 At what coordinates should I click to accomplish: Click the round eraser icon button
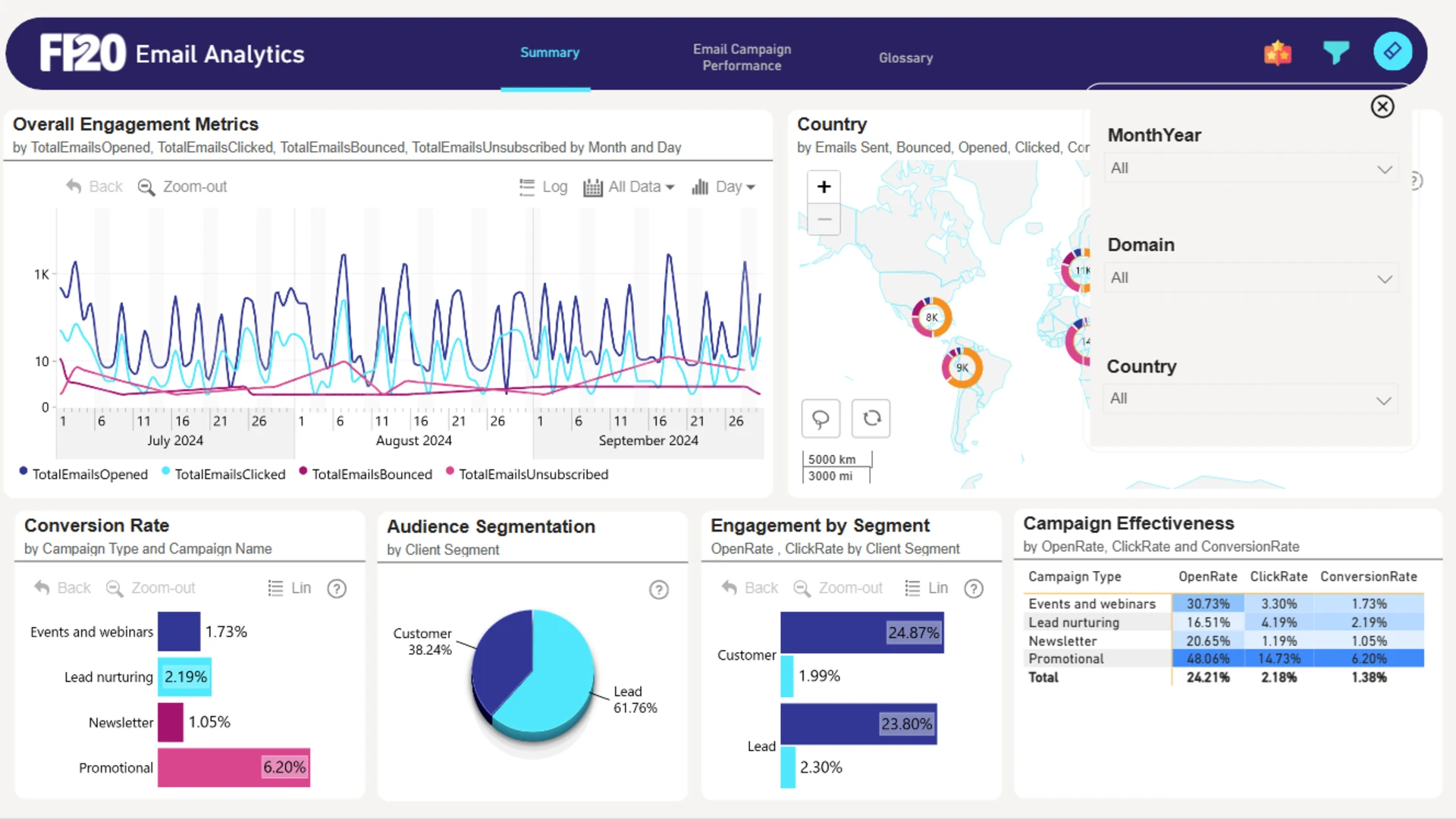coord(1393,52)
